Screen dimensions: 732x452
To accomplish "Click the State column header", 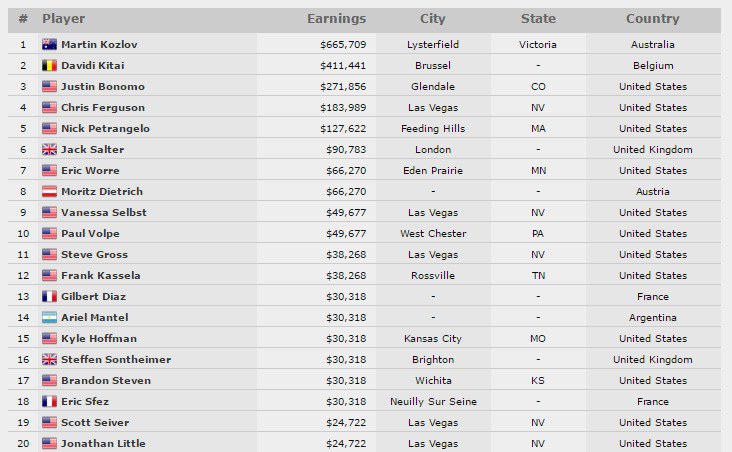I will click(x=538, y=19).
